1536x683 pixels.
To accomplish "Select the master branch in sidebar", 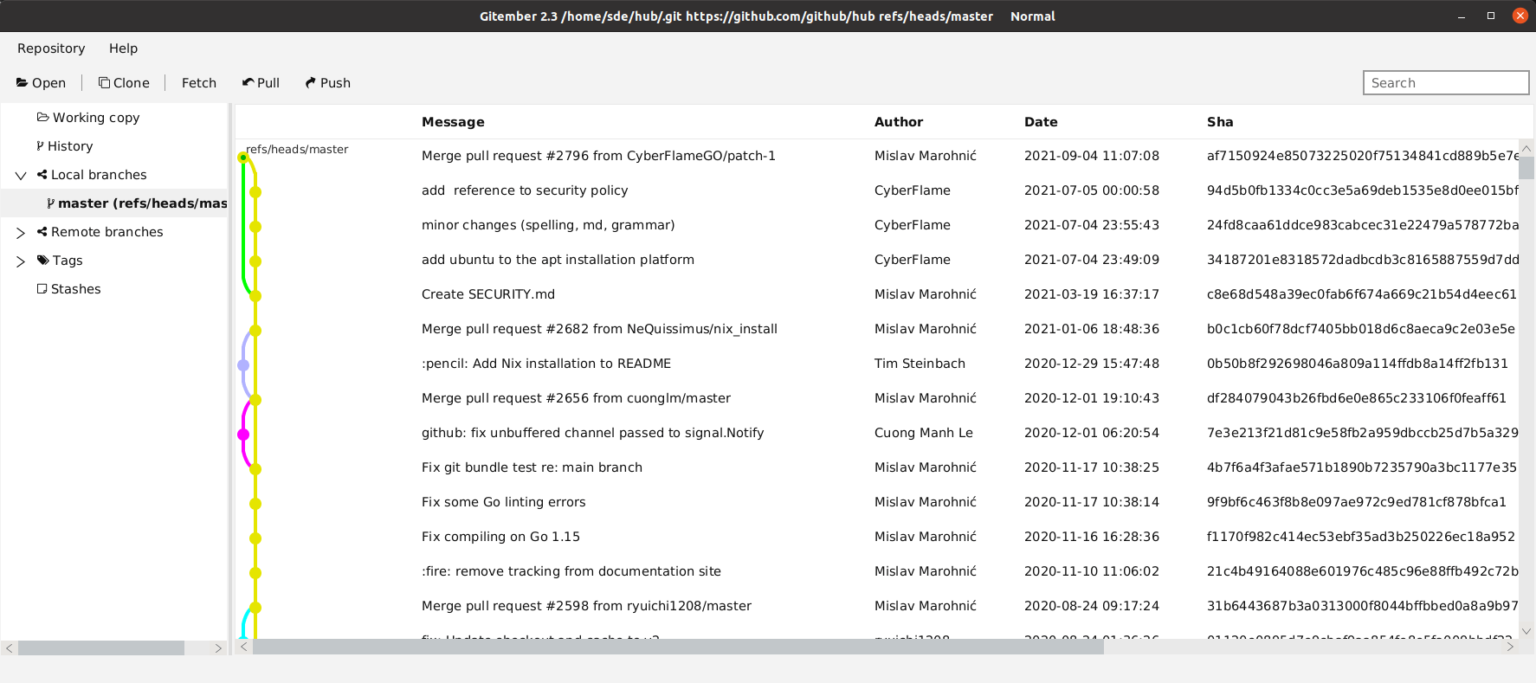I will [115, 203].
